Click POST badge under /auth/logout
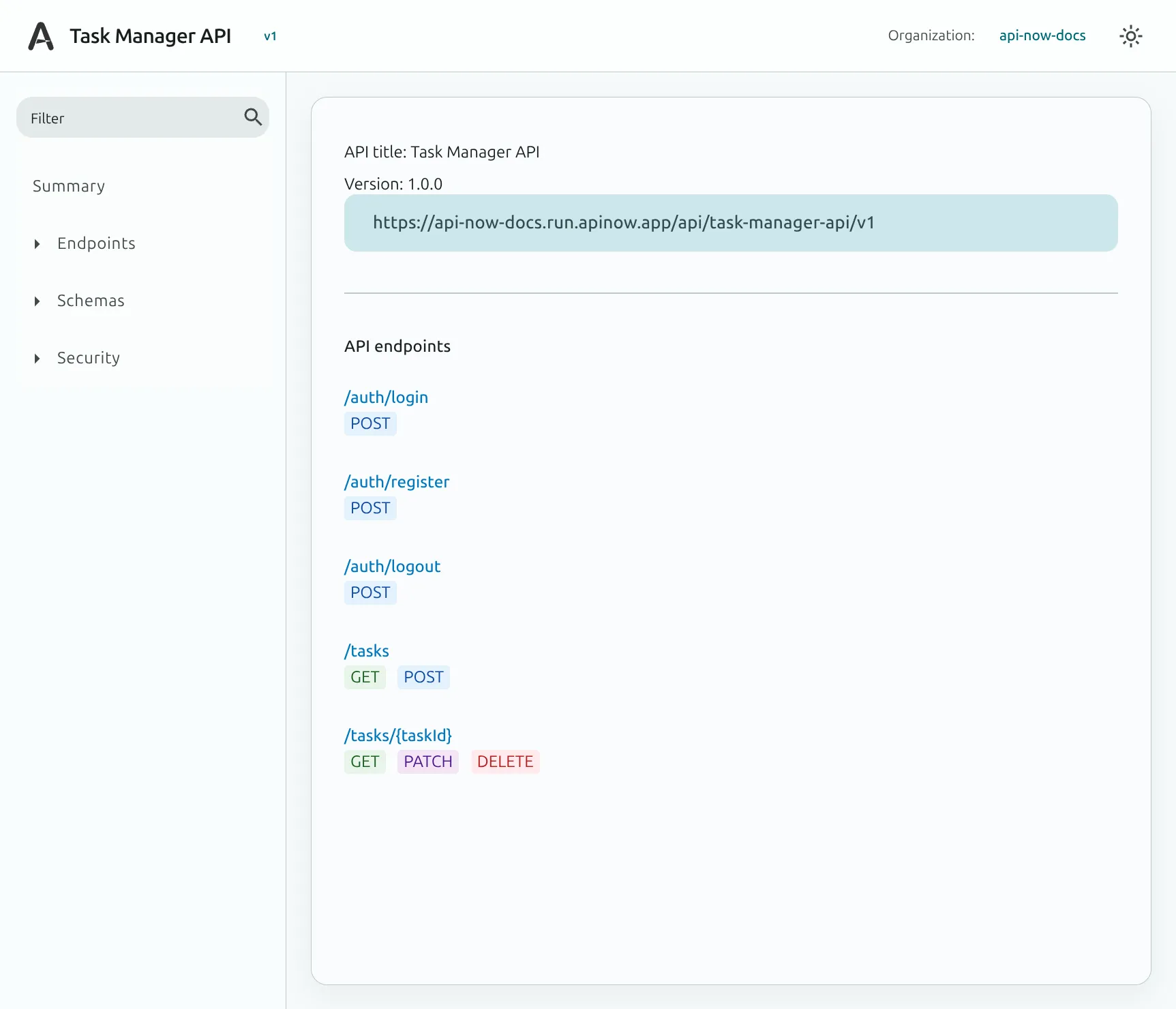The image size is (1176, 1009). tap(370, 592)
